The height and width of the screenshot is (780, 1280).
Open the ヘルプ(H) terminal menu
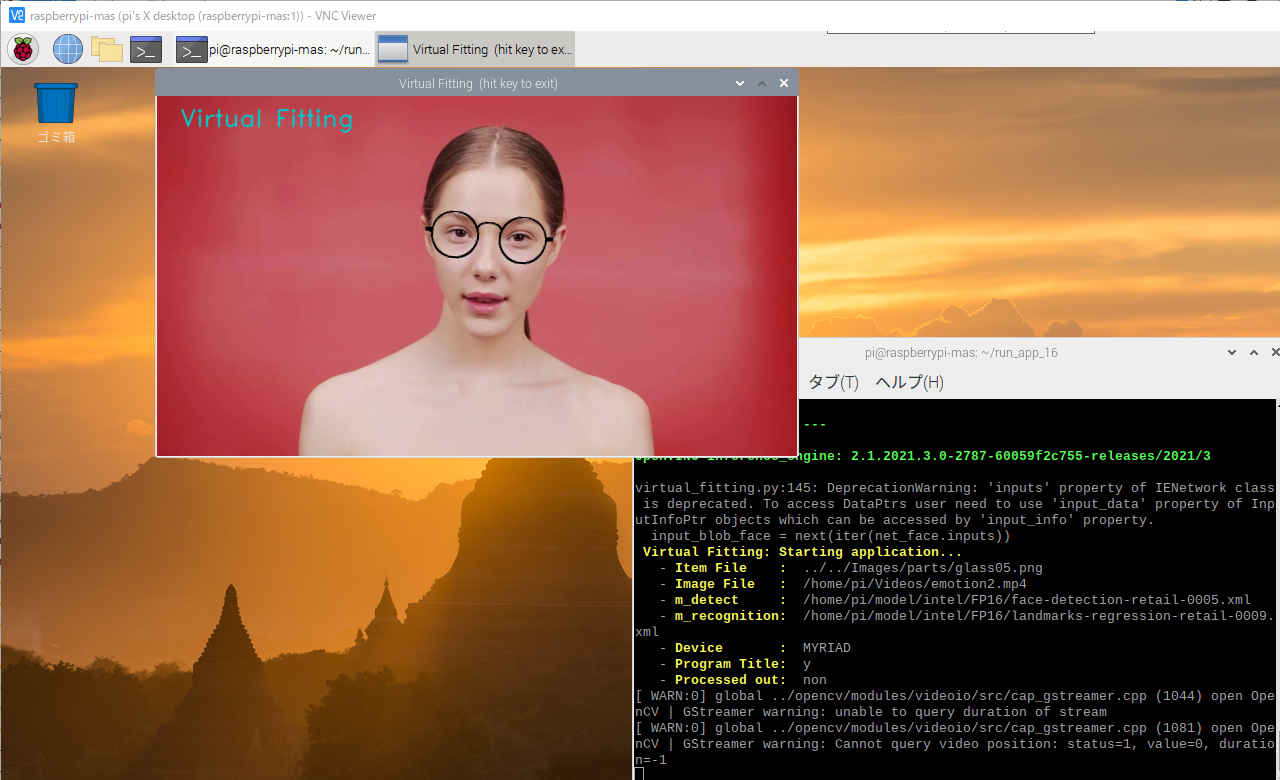(909, 382)
